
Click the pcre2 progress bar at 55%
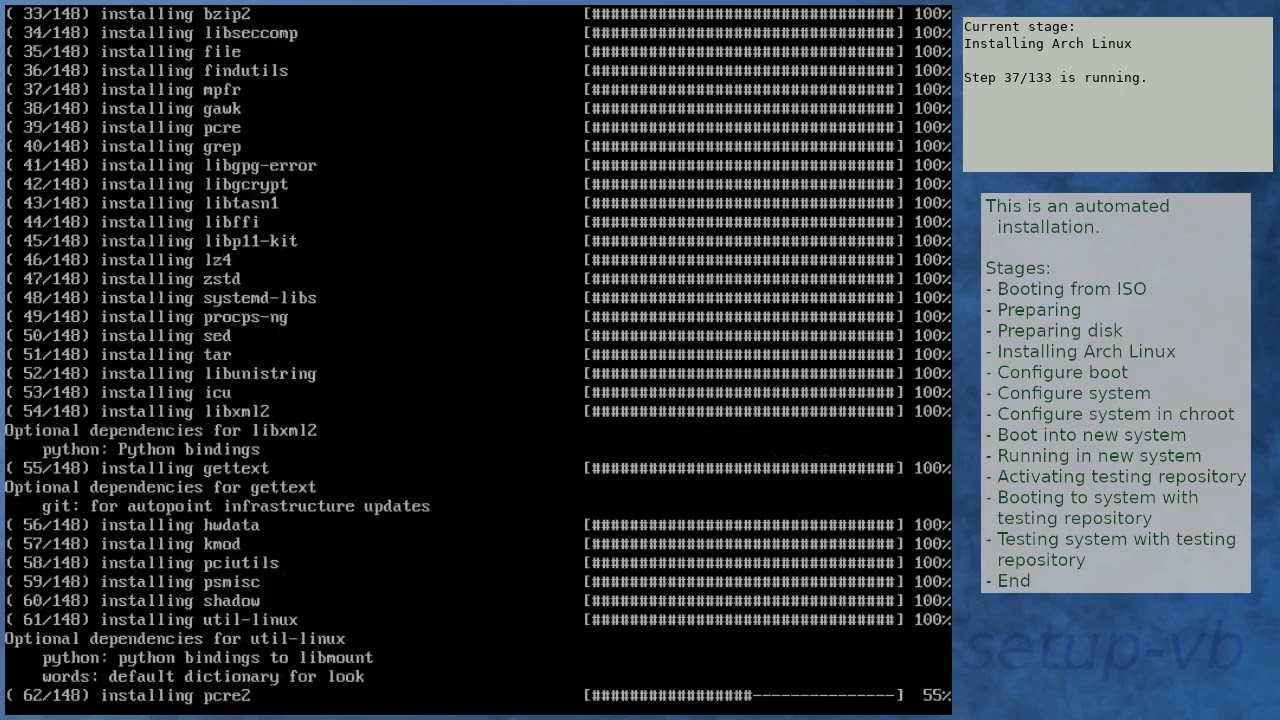point(744,696)
